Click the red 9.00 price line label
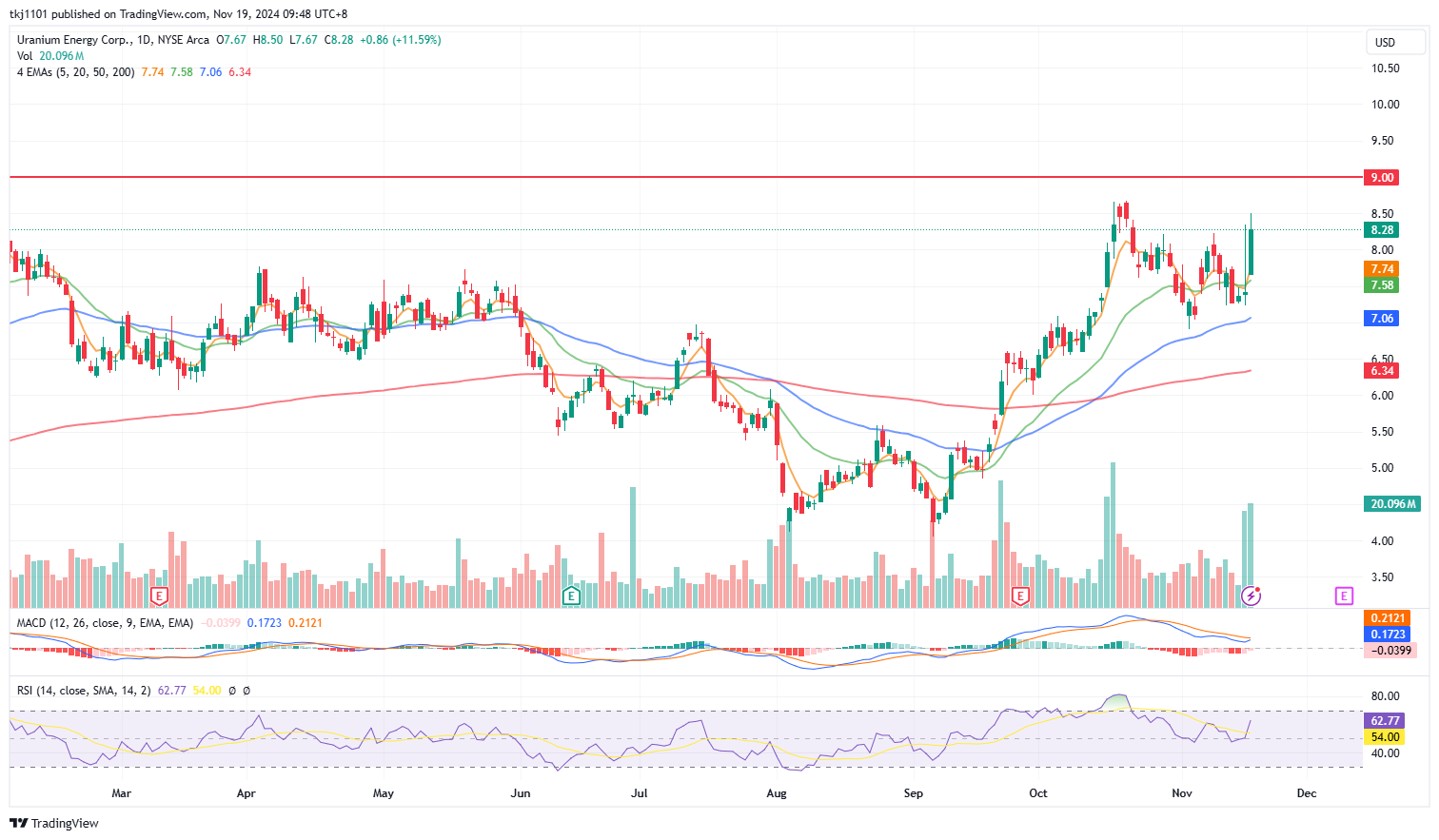Image resolution: width=1439 pixels, height=840 pixels. tap(1381, 178)
